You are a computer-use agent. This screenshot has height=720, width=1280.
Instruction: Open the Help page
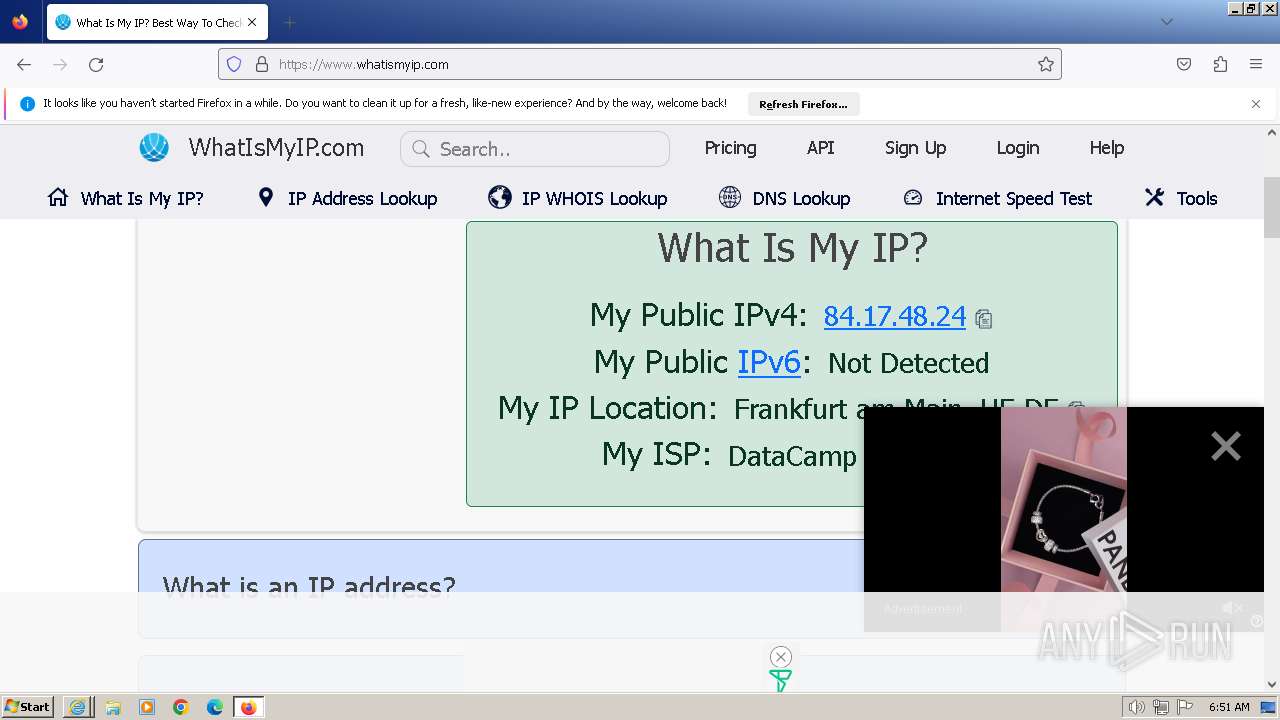click(1106, 148)
